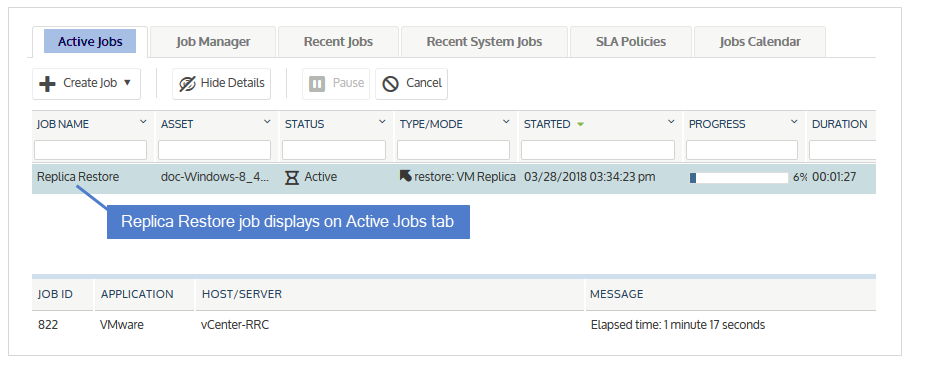Open the Recent Jobs tab
The width and height of the screenshot is (927, 381).
pyautogui.click(x=338, y=41)
